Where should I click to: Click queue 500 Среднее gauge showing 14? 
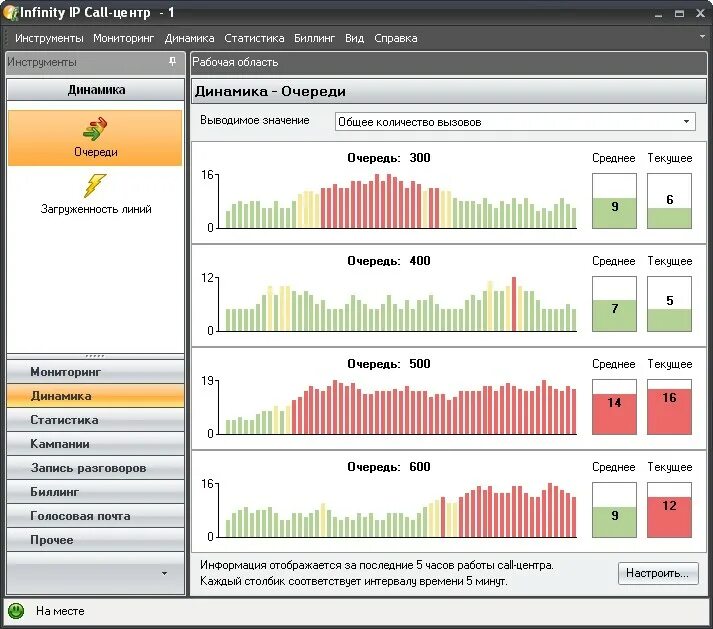[x=614, y=407]
